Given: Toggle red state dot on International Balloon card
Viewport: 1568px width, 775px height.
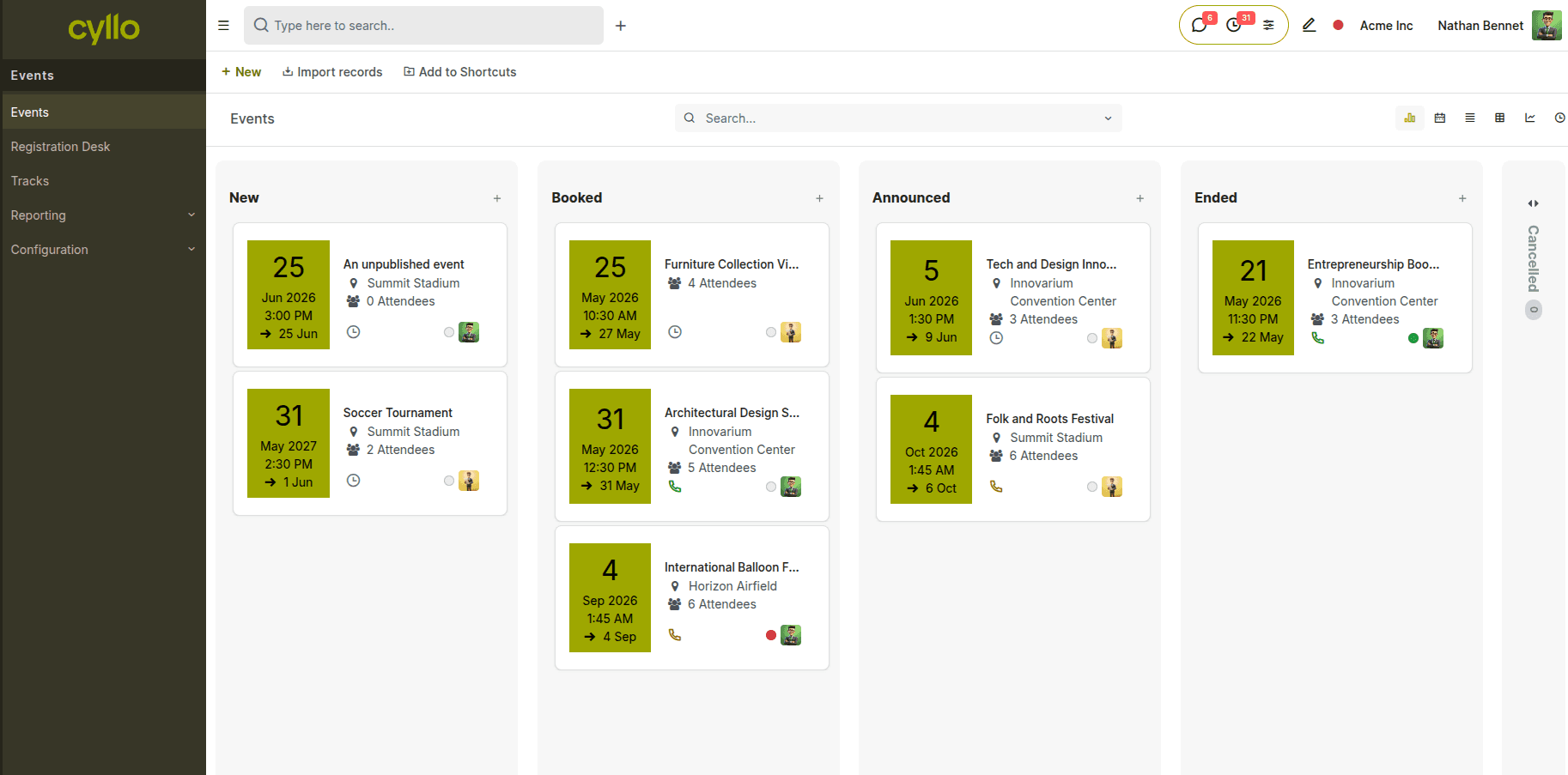Looking at the screenshot, I should point(771,635).
